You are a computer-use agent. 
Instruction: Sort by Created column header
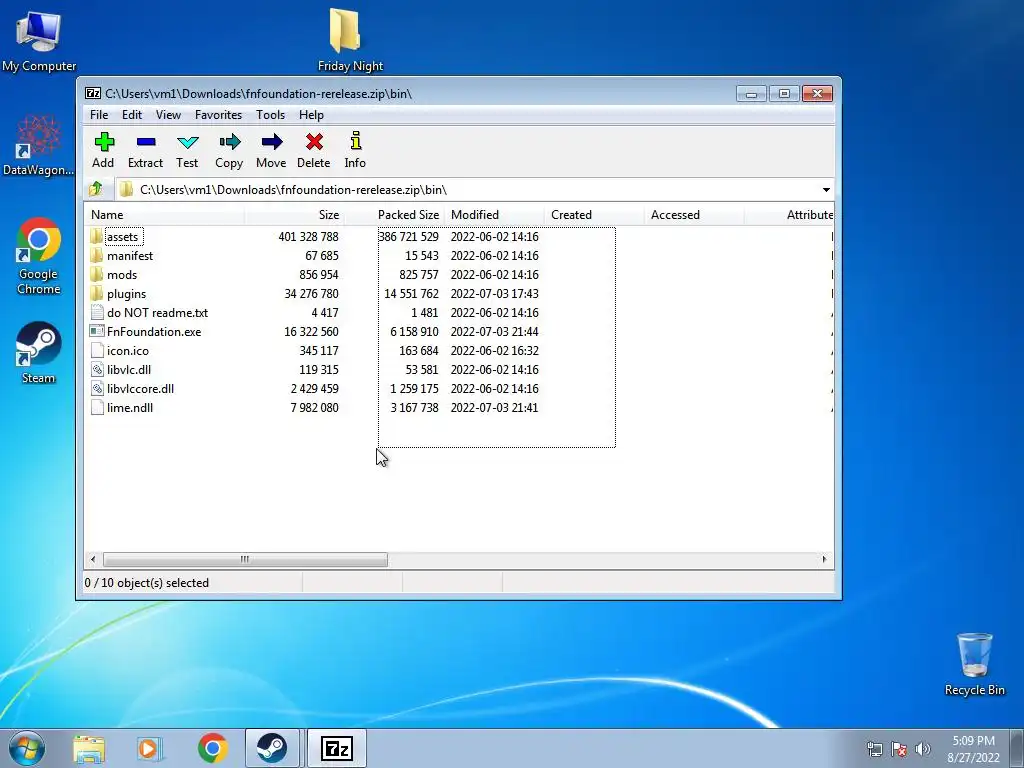point(594,215)
